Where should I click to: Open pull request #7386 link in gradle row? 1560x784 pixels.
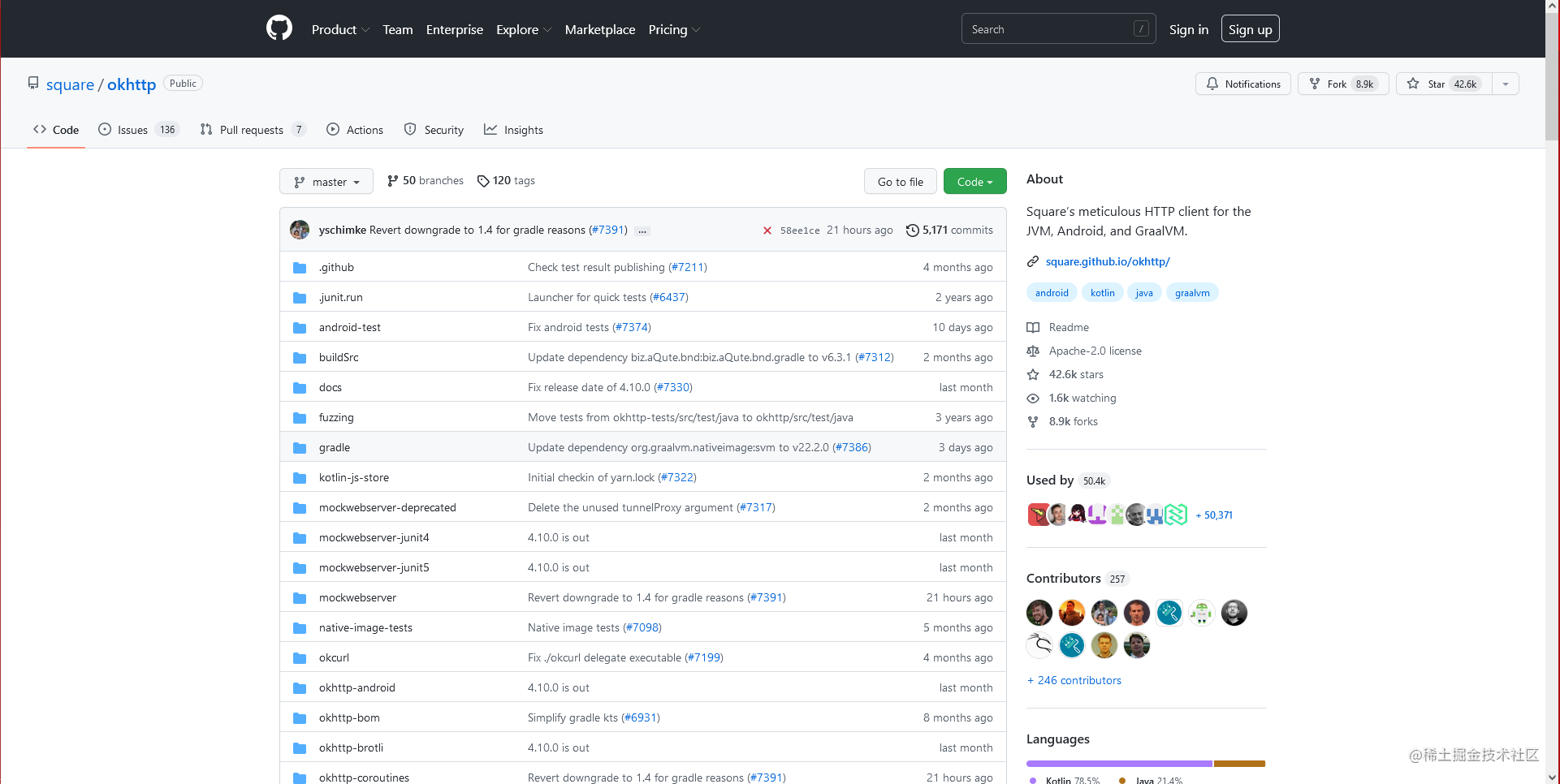[852, 447]
